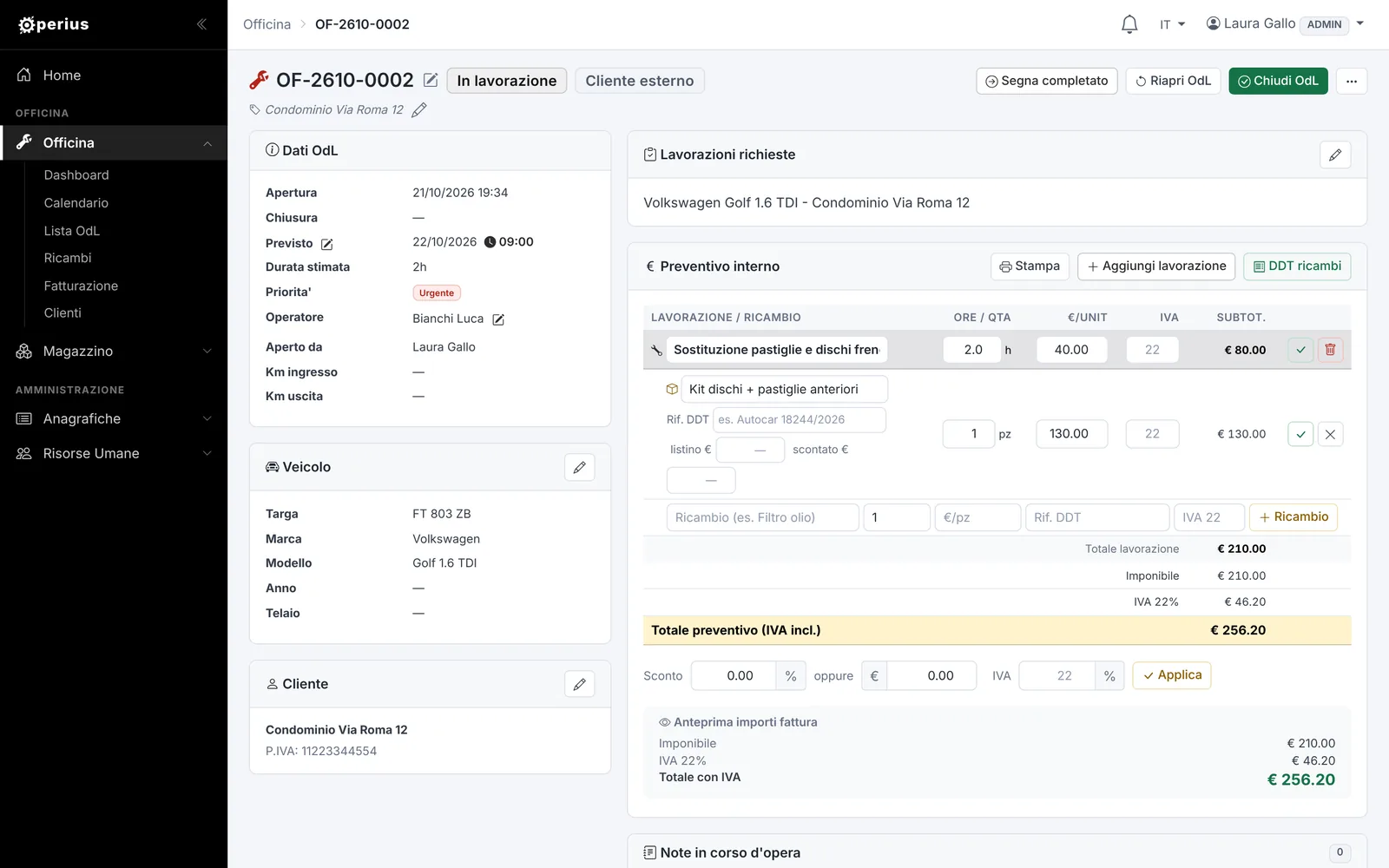Click the Operius logo
Image resolution: width=1389 pixels, height=868 pixels.
54,24
